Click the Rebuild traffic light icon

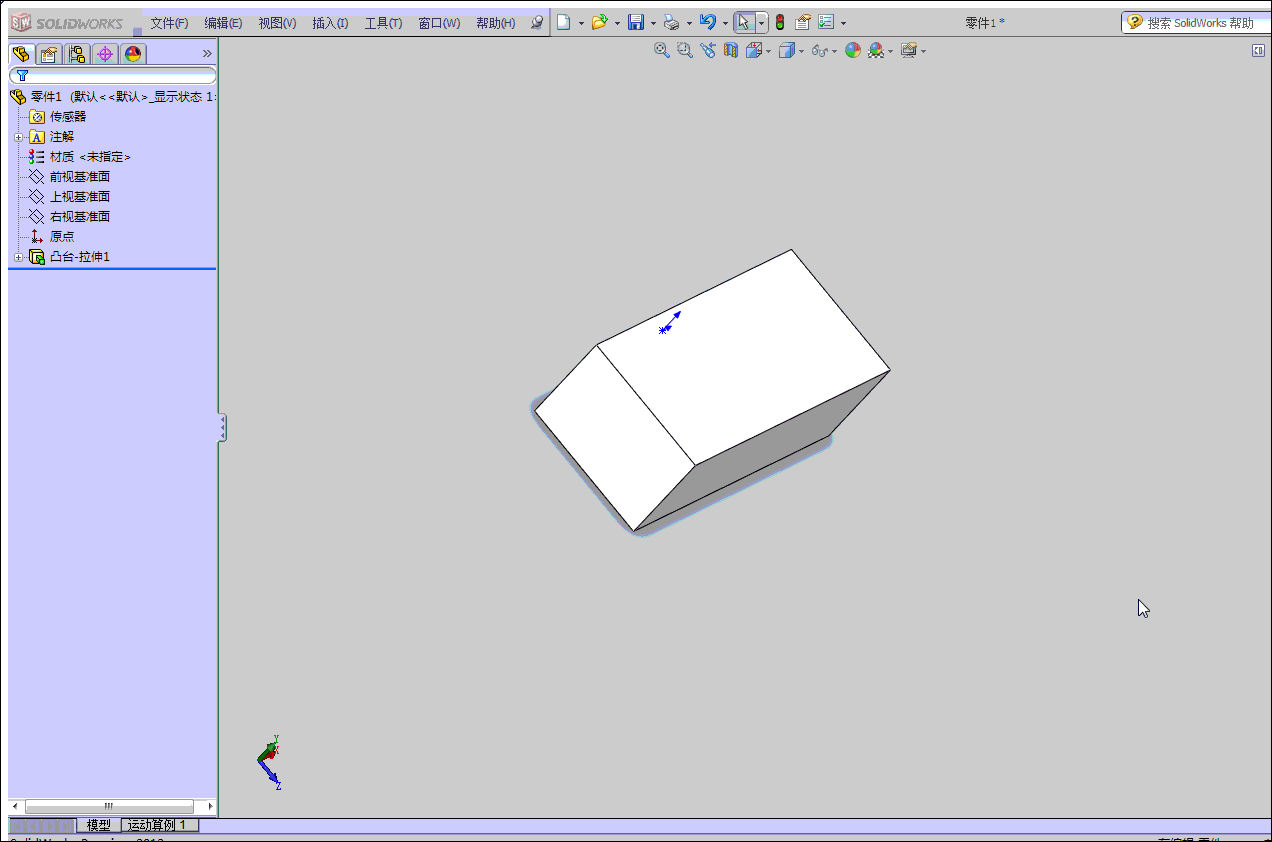tap(780, 22)
